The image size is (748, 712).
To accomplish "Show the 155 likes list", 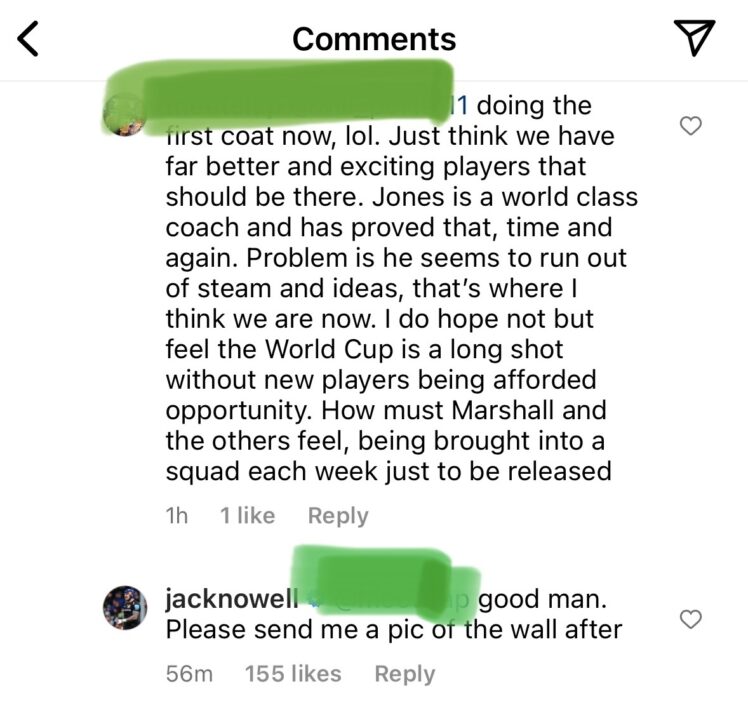I will tap(293, 674).
